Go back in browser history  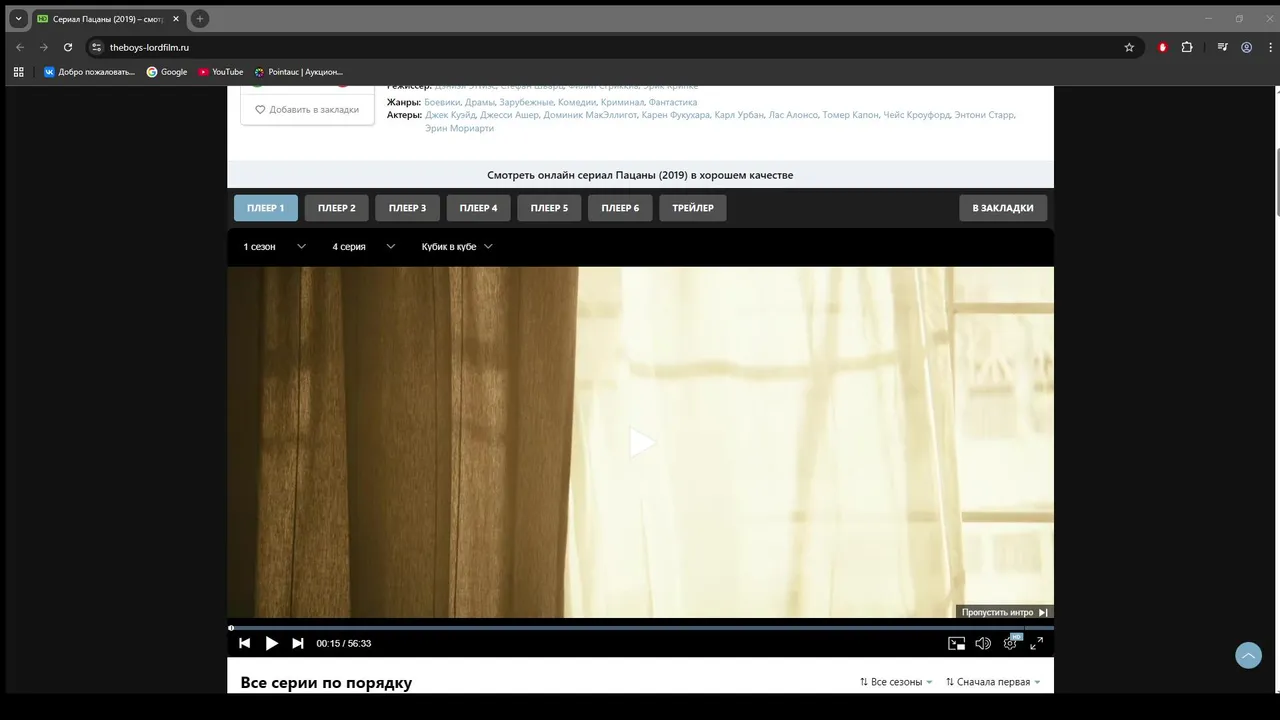tap(20, 47)
